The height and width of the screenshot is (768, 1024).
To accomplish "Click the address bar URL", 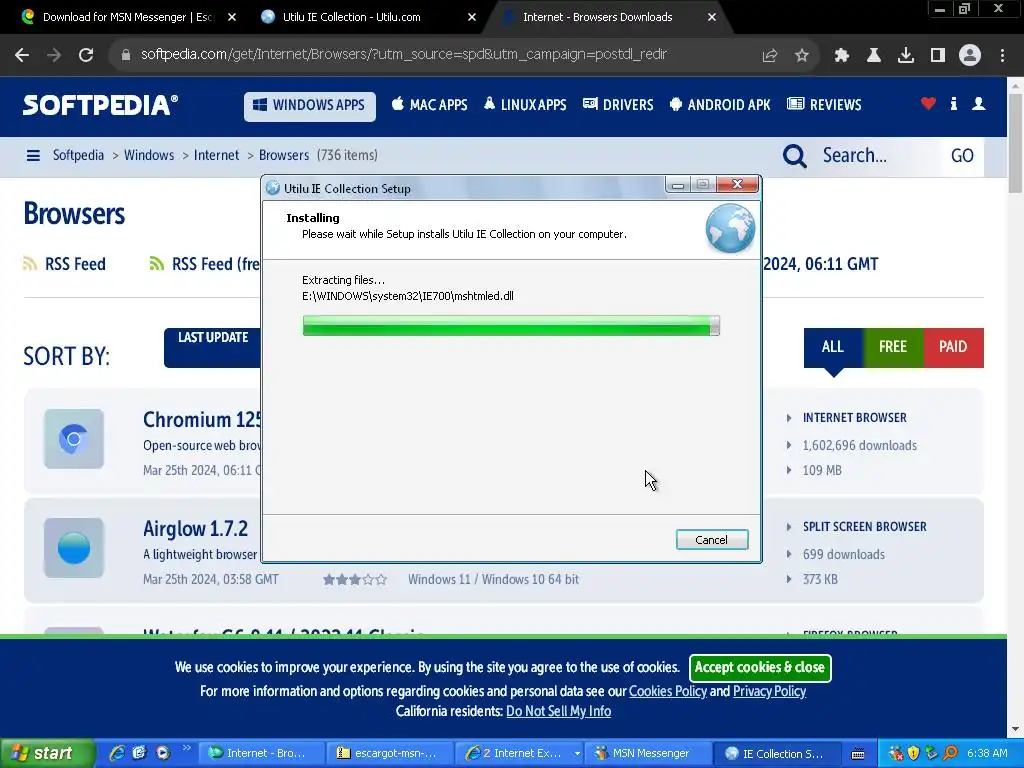I will pos(404,55).
